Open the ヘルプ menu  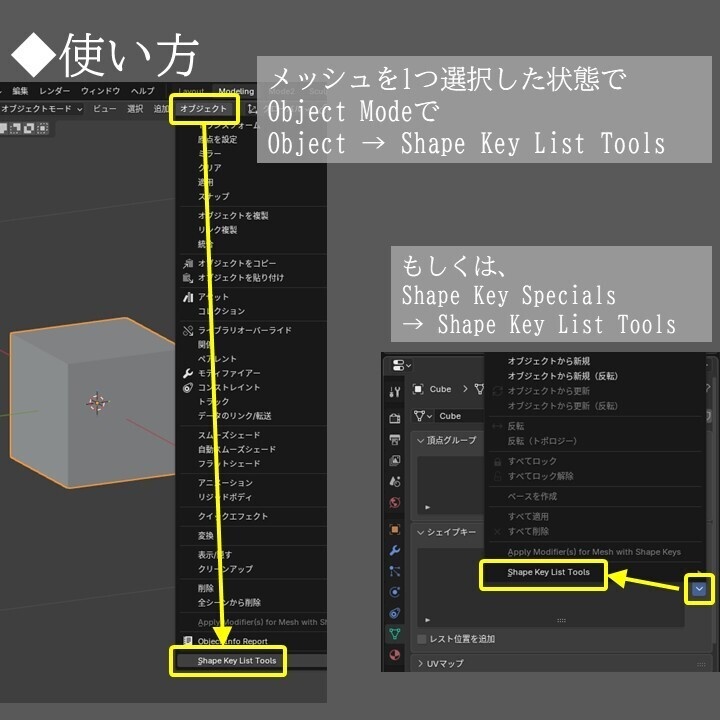(143, 91)
